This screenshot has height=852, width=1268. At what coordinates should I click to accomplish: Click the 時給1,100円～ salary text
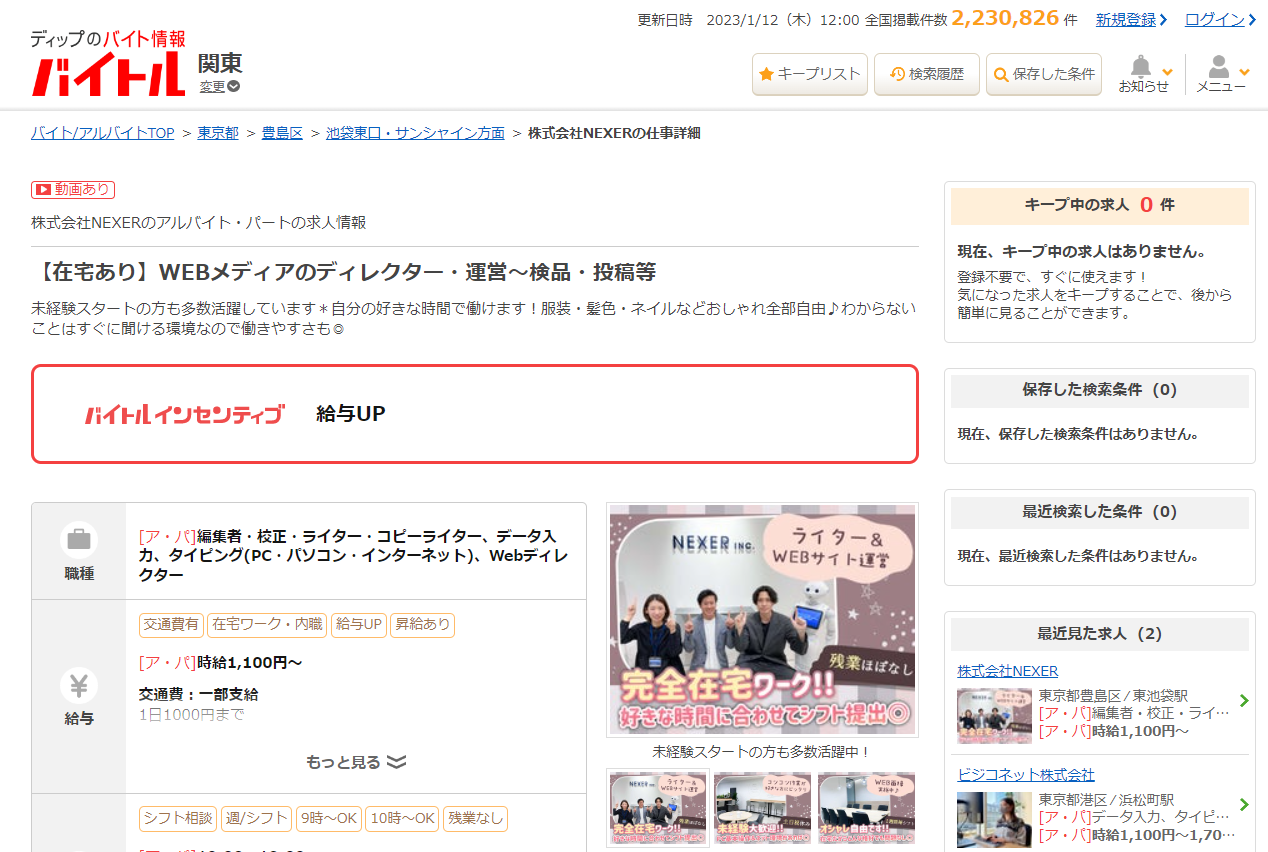pos(249,662)
